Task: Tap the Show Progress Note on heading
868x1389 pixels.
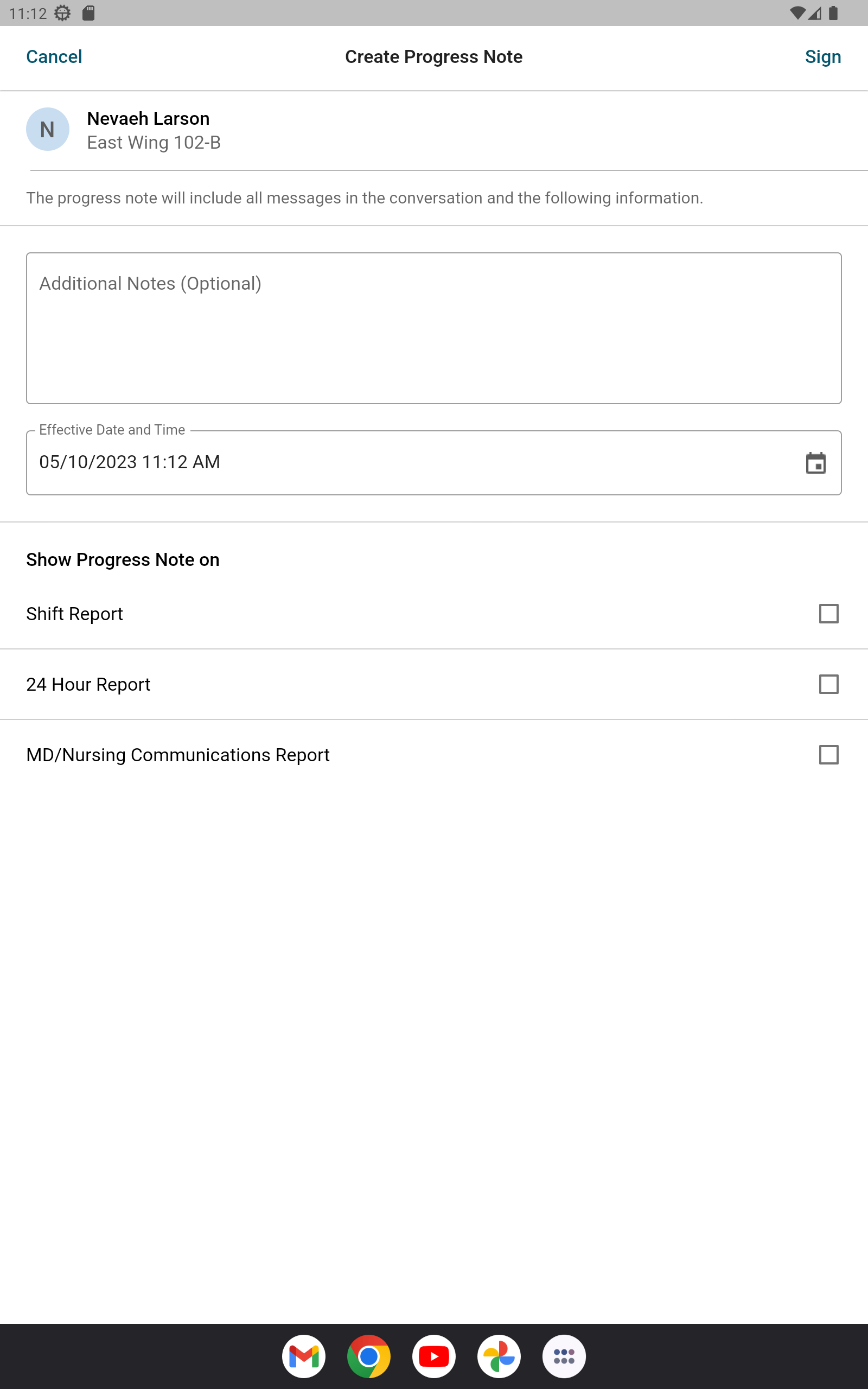Action: [x=123, y=559]
